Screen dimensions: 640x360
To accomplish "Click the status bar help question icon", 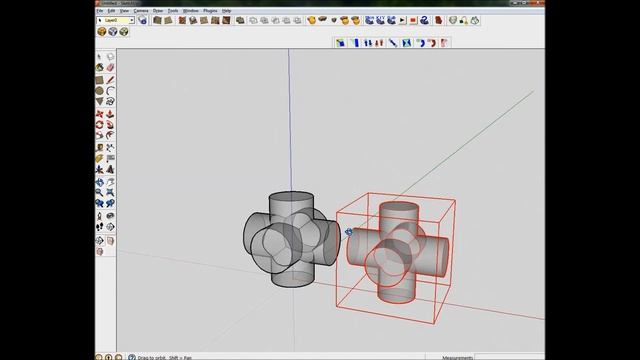I will [131, 357].
